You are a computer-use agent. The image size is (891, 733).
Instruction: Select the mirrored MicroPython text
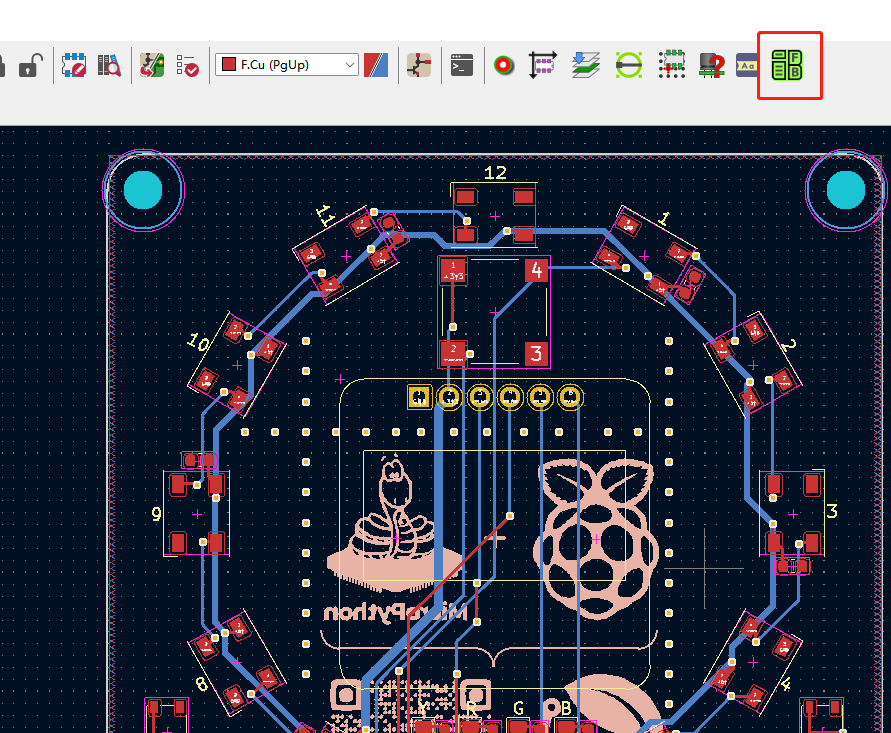click(395, 612)
